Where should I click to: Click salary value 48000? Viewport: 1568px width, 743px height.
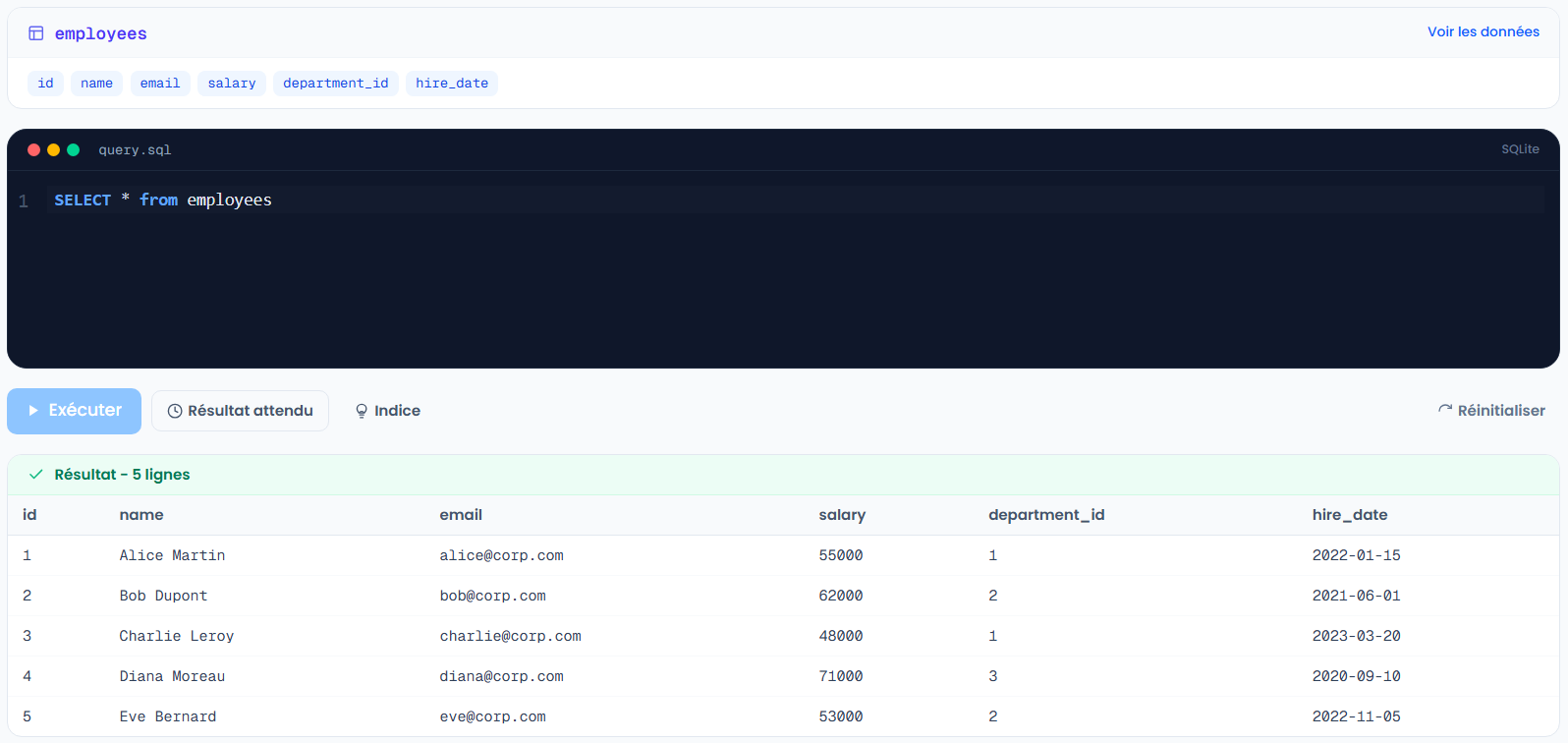tap(841, 636)
